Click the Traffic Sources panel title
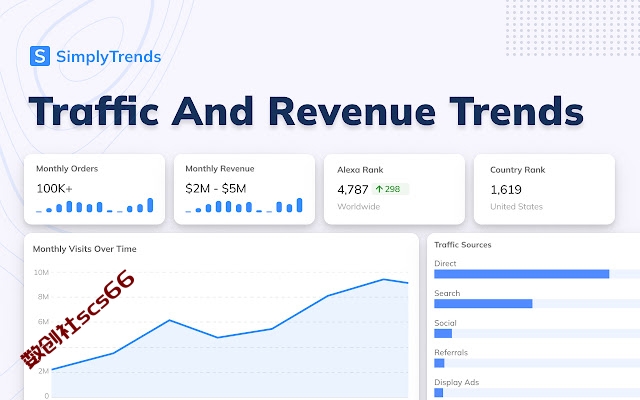This screenshot has height=400, width=640. pyautogui.click(x=462, y=245)
